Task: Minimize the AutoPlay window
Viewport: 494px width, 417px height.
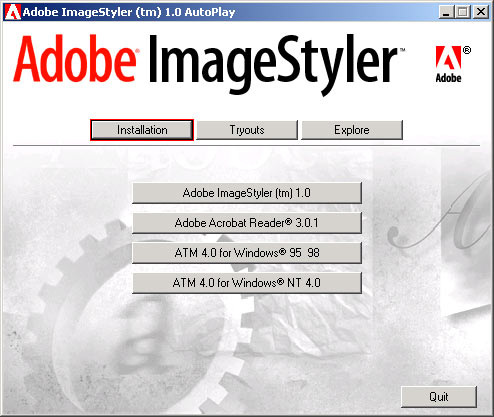Action: (x=446, y=12)
